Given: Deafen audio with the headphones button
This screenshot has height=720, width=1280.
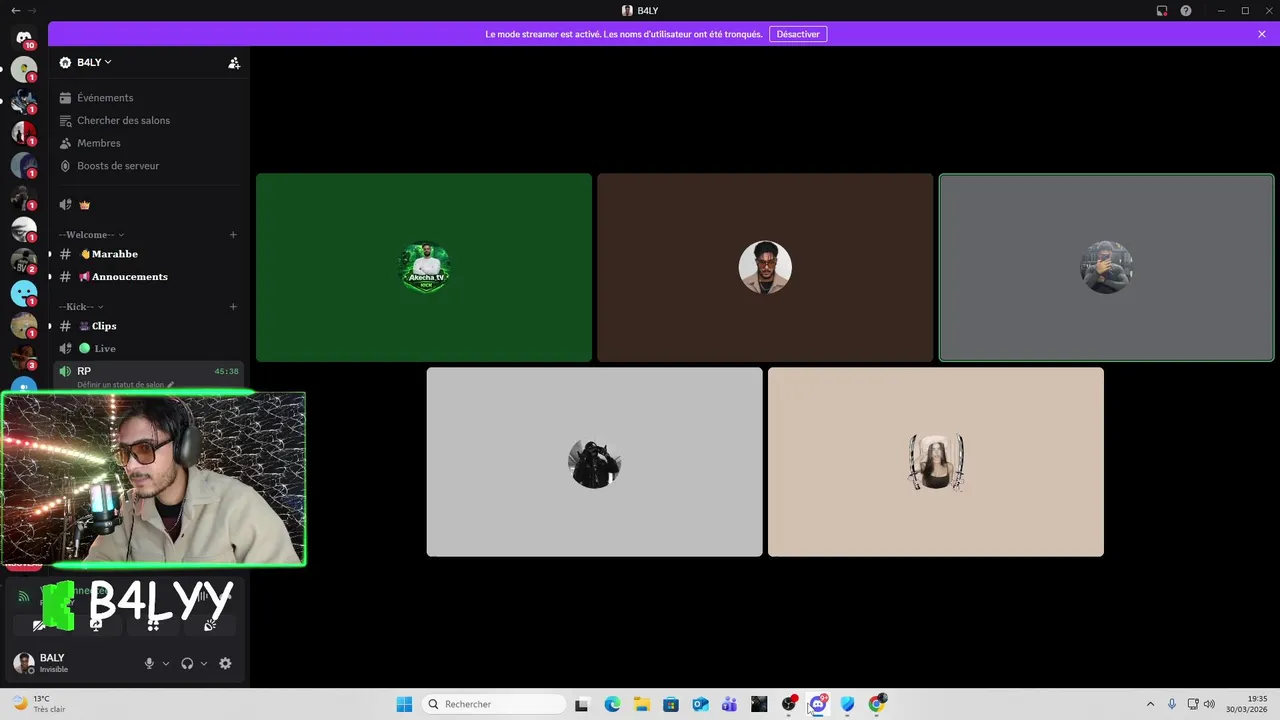Looking at the screenshot, I should pos(187,663).
